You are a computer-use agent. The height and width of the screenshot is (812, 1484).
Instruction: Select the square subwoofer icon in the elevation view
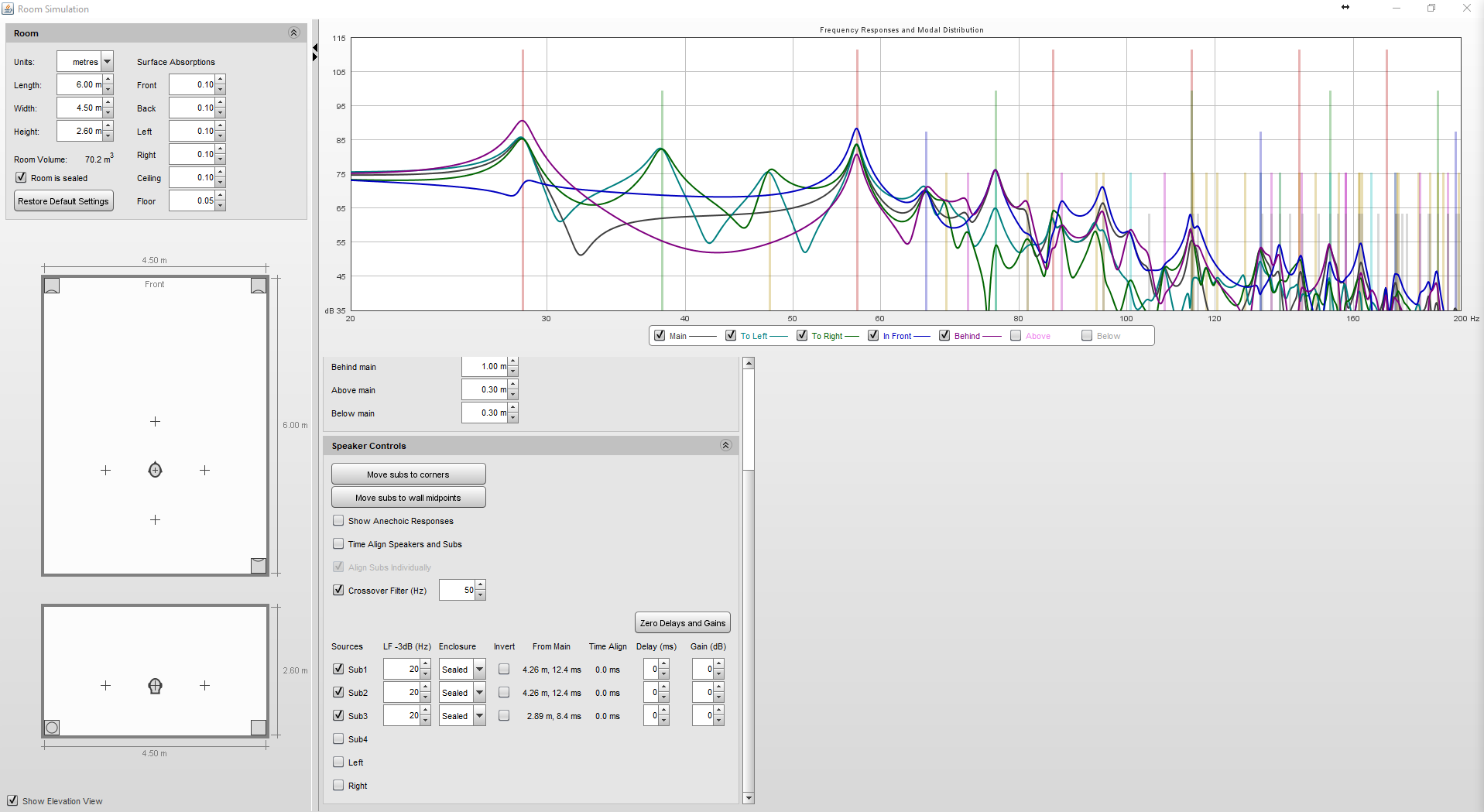259,728
